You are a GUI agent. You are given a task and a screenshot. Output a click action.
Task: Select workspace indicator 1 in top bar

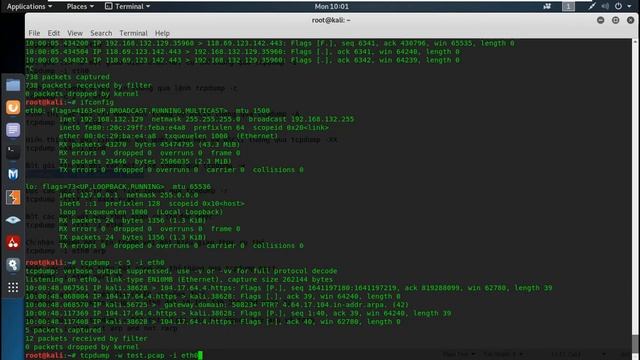[x=568, y=6]
